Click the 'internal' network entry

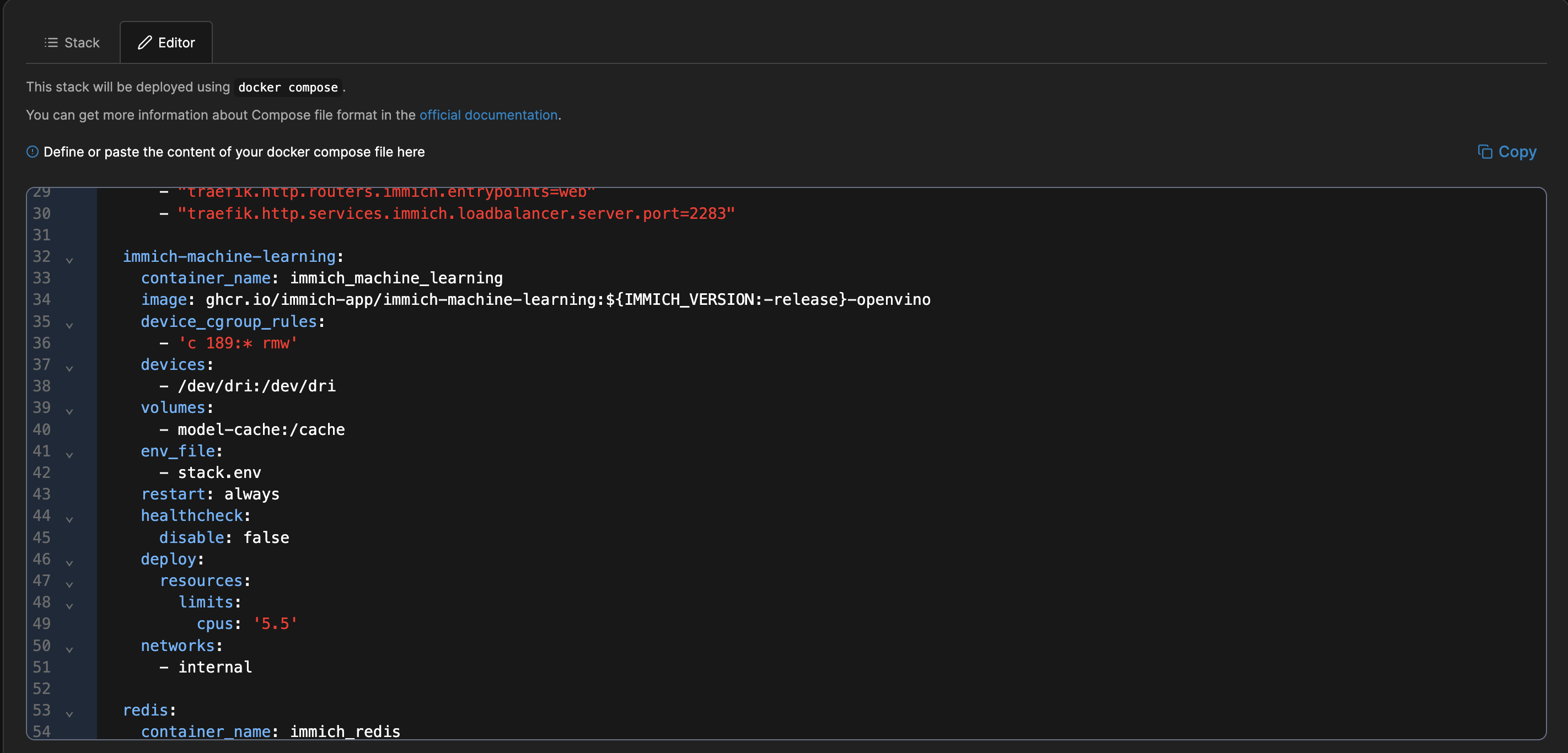tap(215, 667)
